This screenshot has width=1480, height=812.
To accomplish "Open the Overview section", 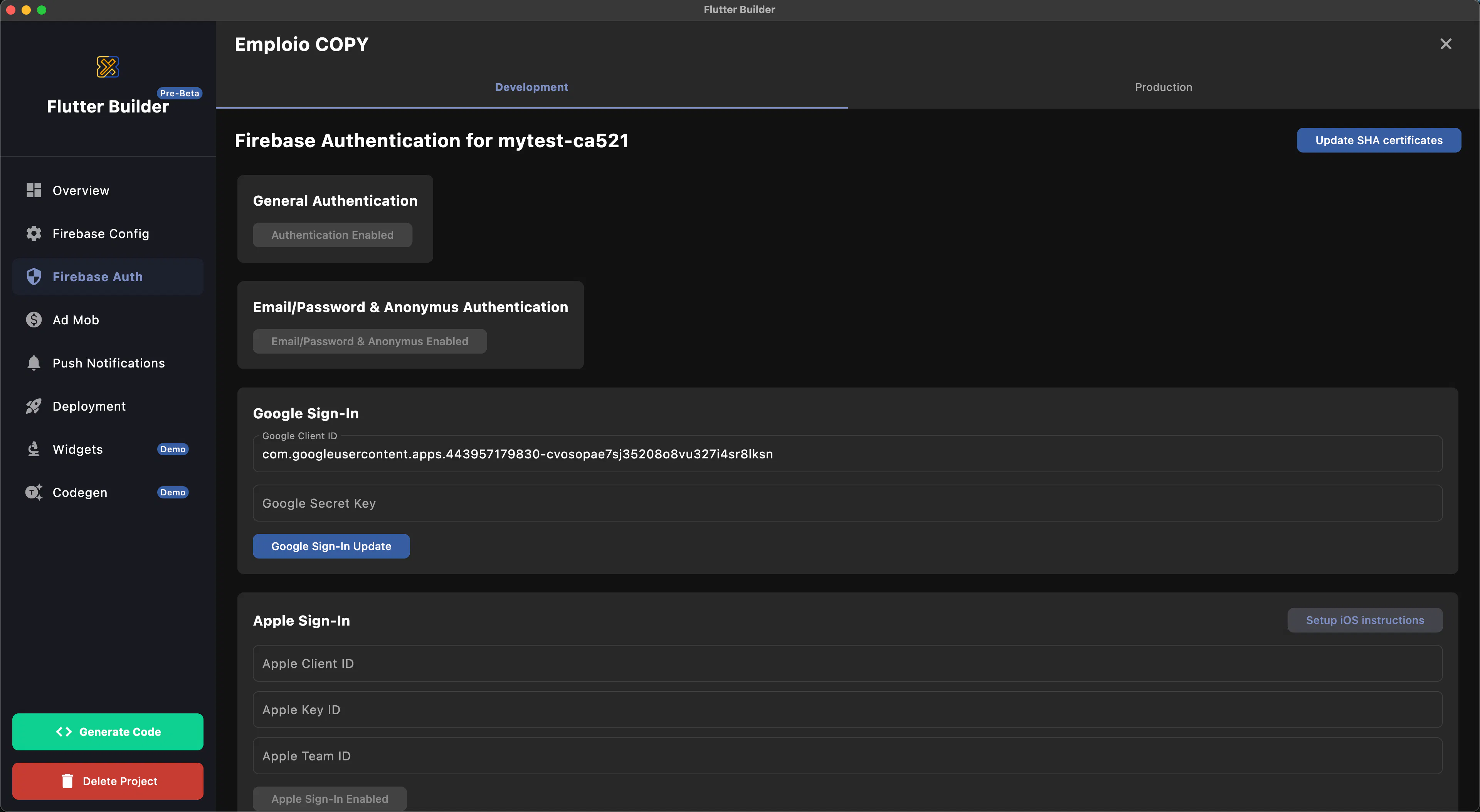I will 108,190.
